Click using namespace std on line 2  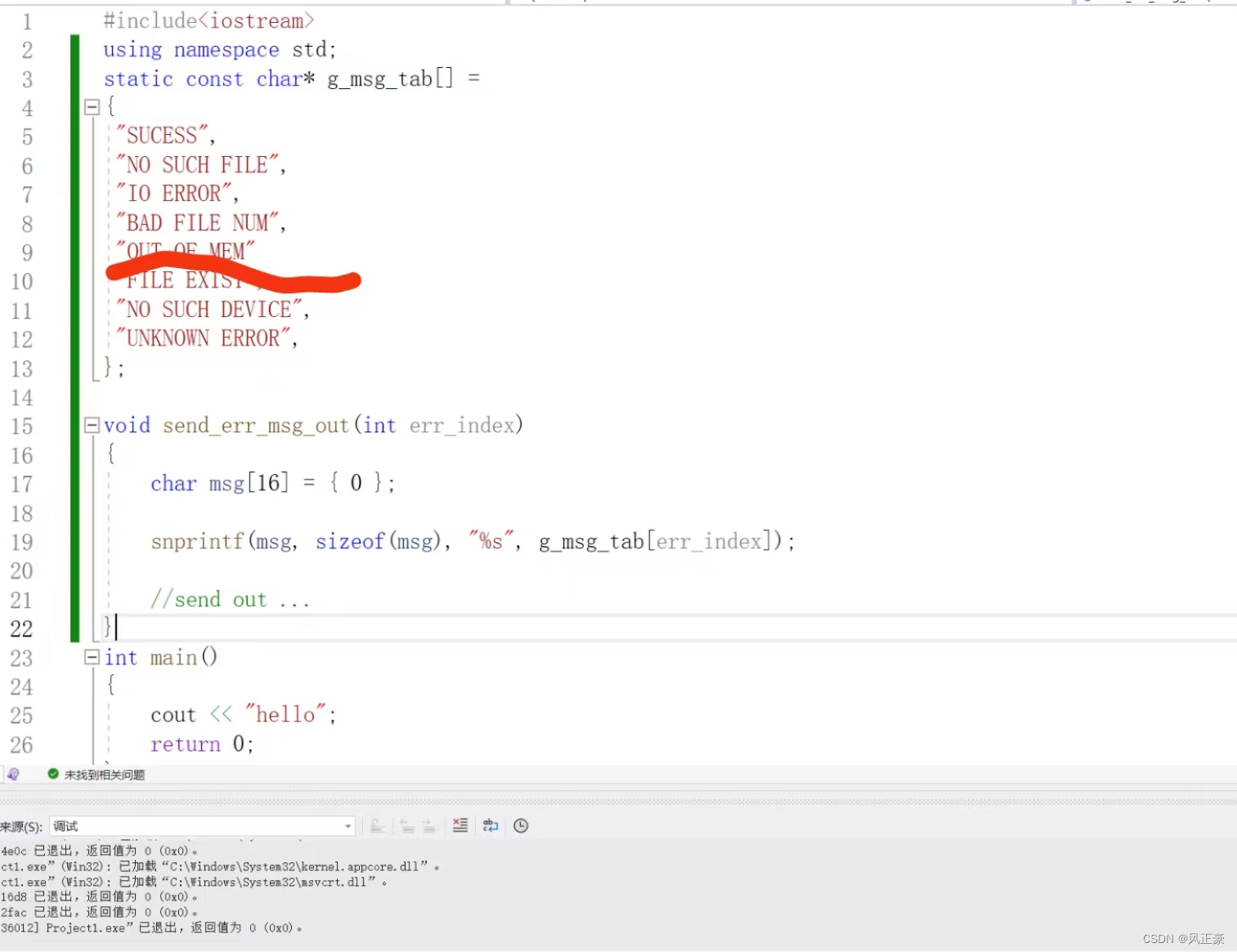click(x=219, y=50)
